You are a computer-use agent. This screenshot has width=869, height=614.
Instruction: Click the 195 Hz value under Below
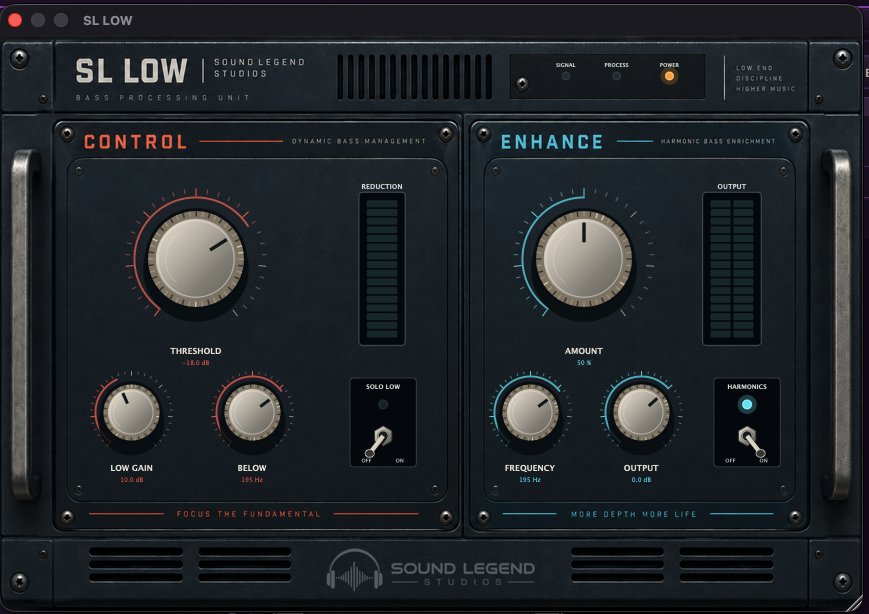coord(252,480)
